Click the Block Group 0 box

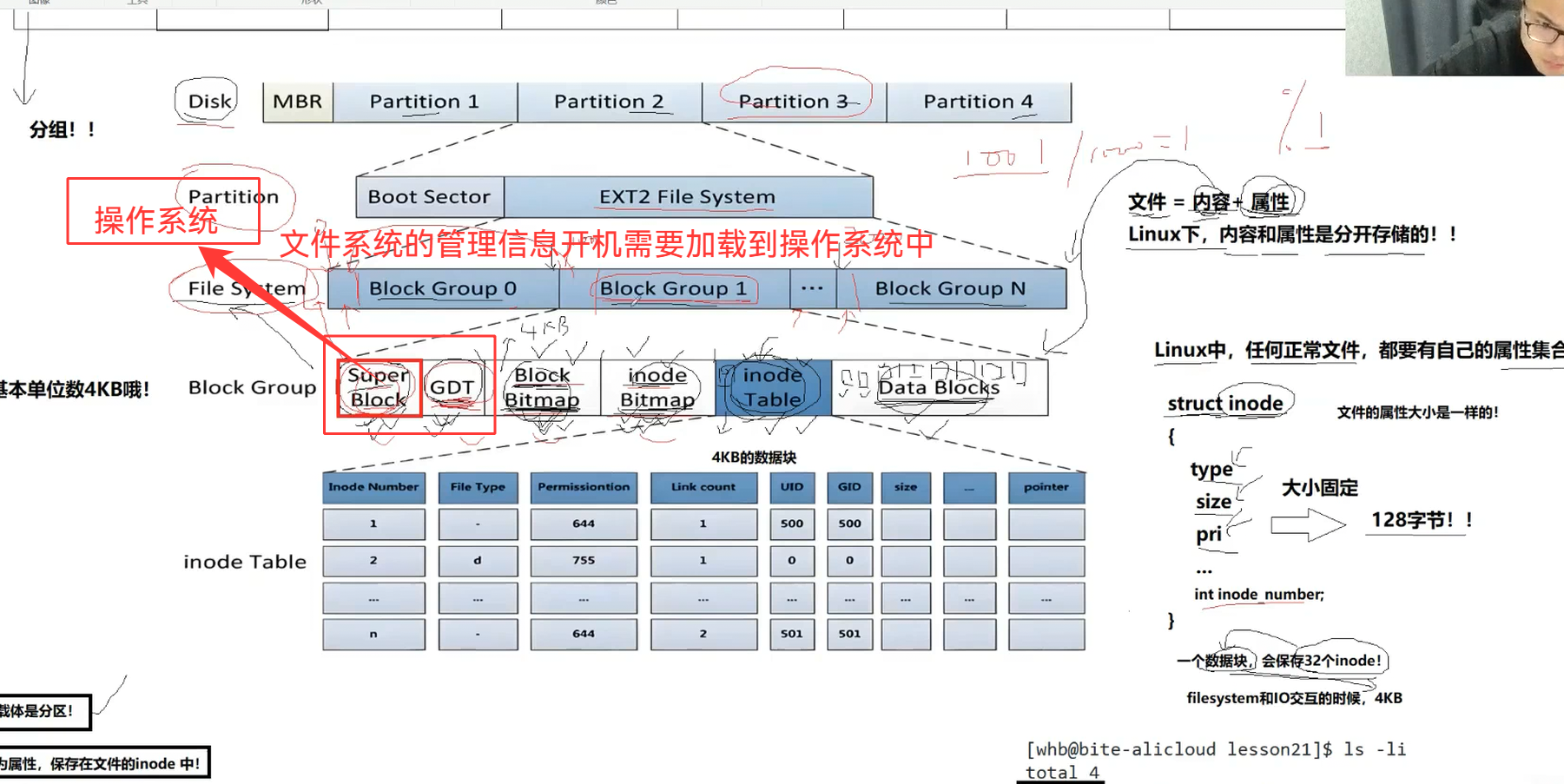443,288
